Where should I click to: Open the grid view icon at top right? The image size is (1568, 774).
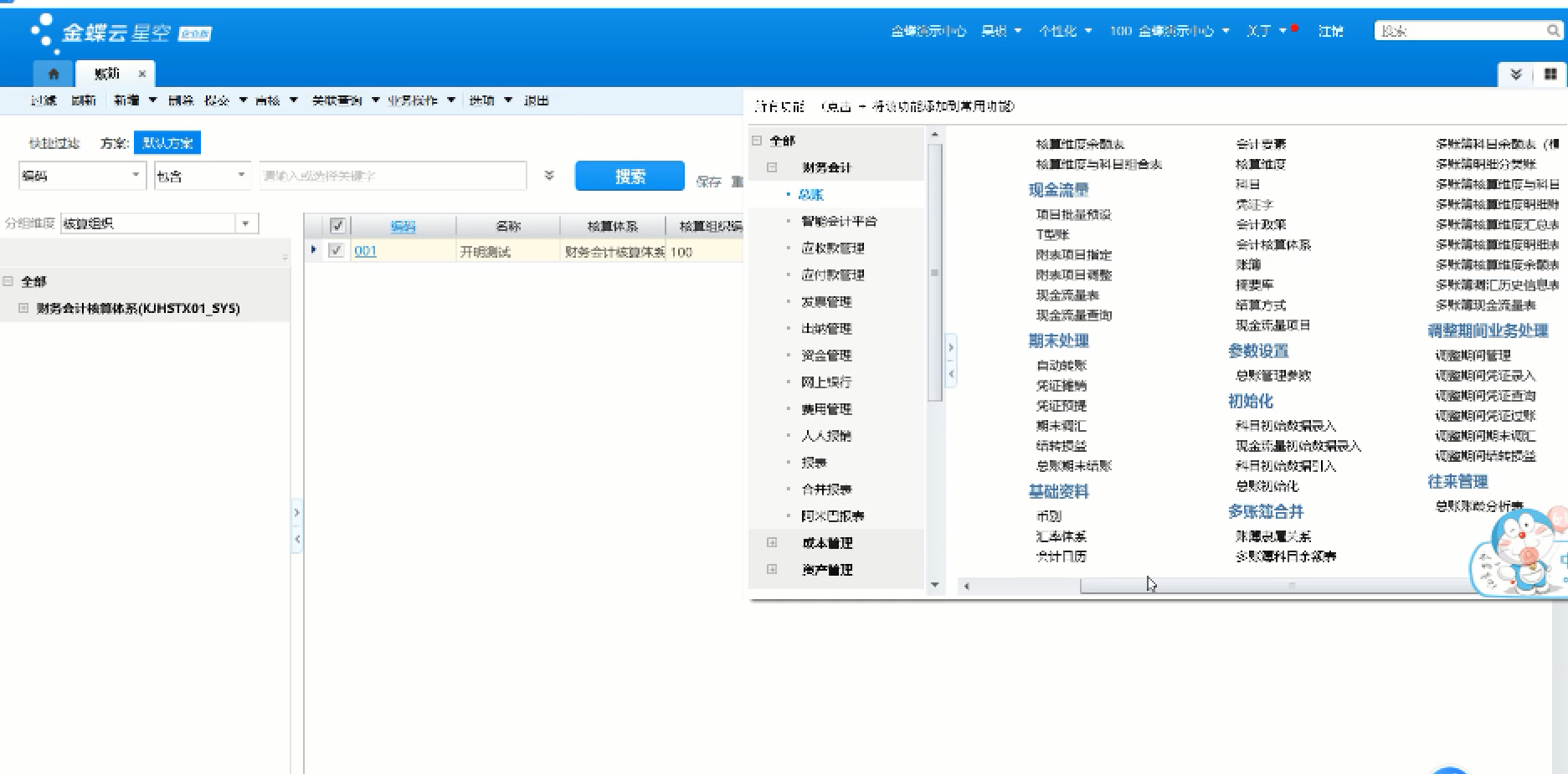pos(1550,74)
